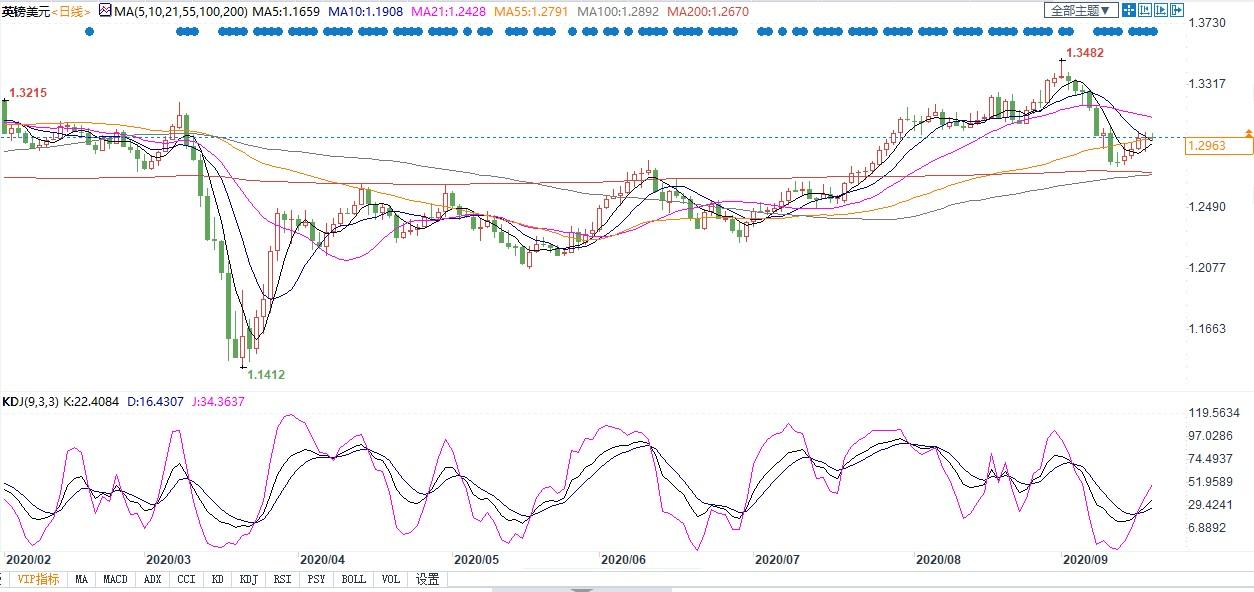Screen dimensions: 1254x592
Task: Click the 英镑美元 symbol name
Action: pos(25,10)
